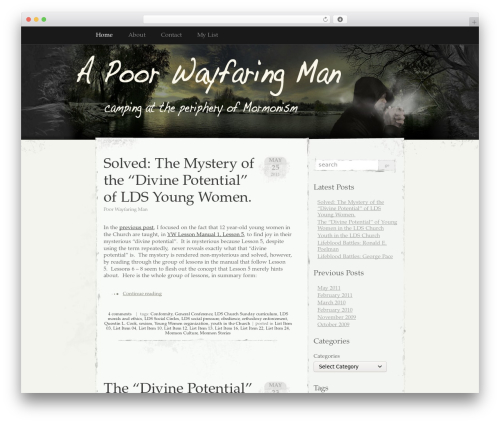Click the May 25 date badge
Image resolution: width=500 pixels, height=423 pixels.
click(275, 168)
